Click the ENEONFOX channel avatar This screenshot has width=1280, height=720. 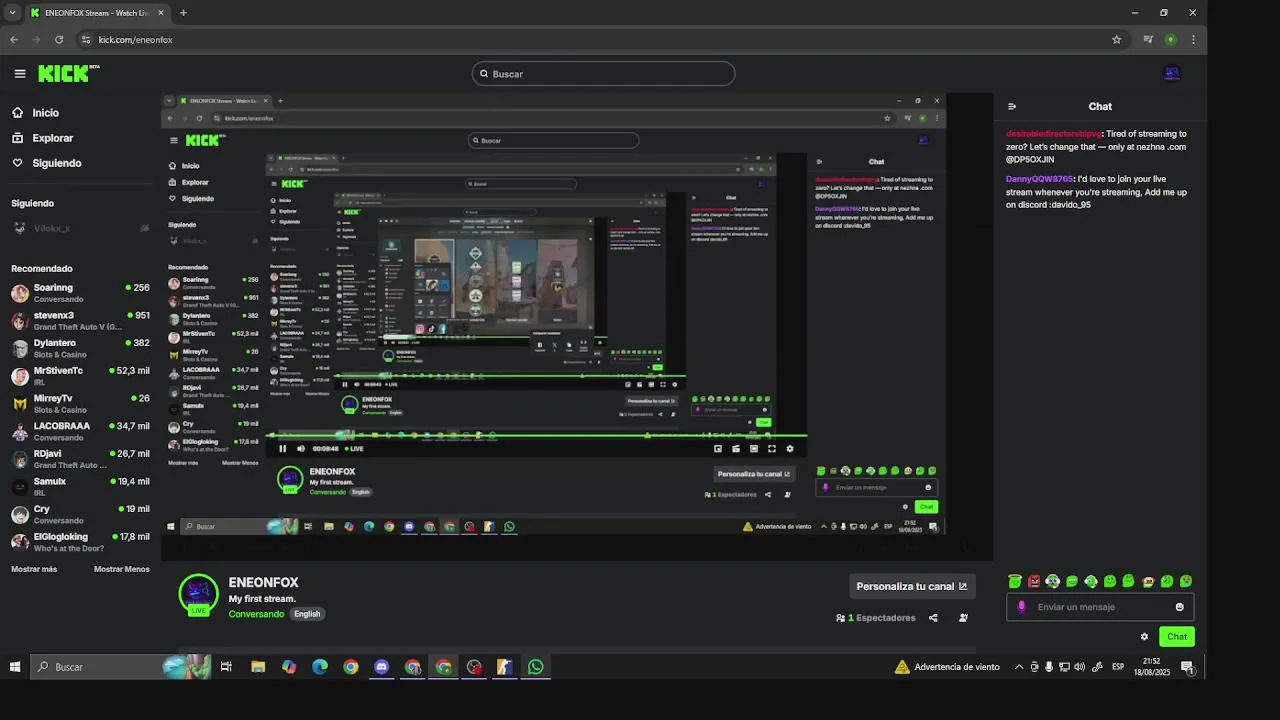pyautogui.click(x=198, y=593)
